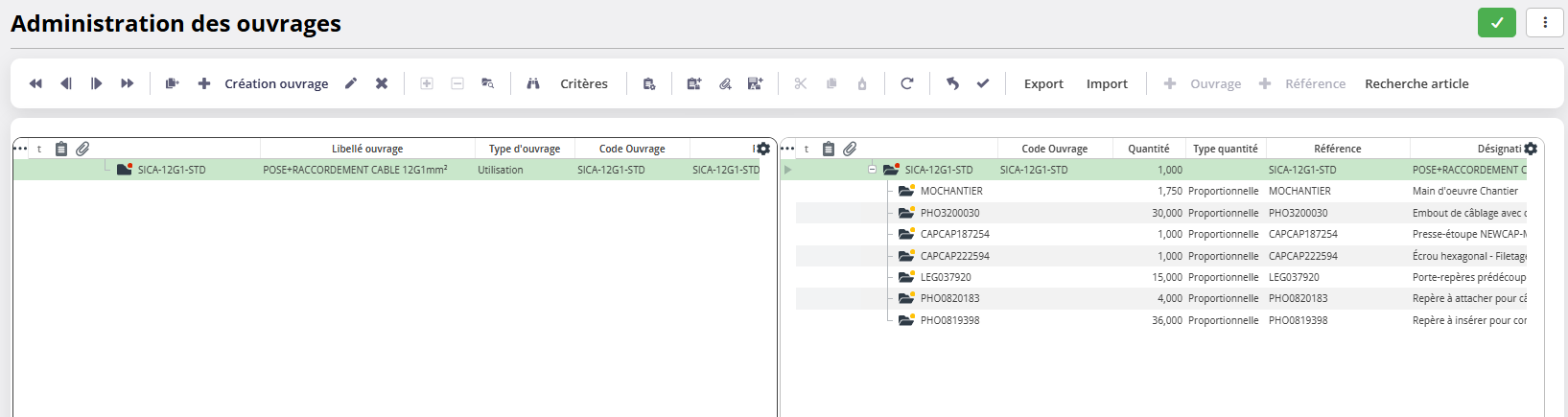
Task: Select PHO0820183 tree item
Action: pyautogui.click(x=950, y=298)
